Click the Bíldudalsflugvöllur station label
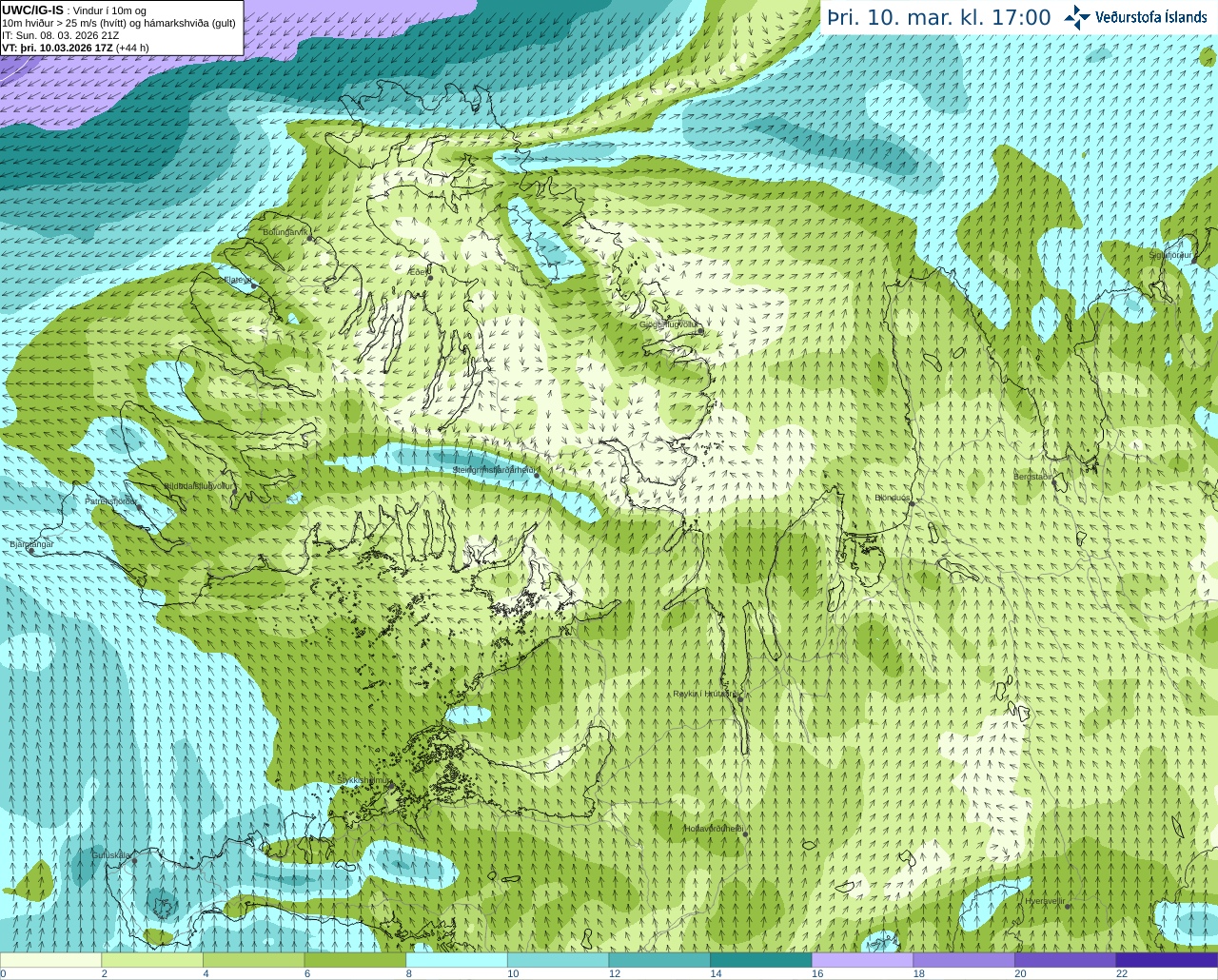The width and height of the screenshot is (1218, 980). (198, 485)
